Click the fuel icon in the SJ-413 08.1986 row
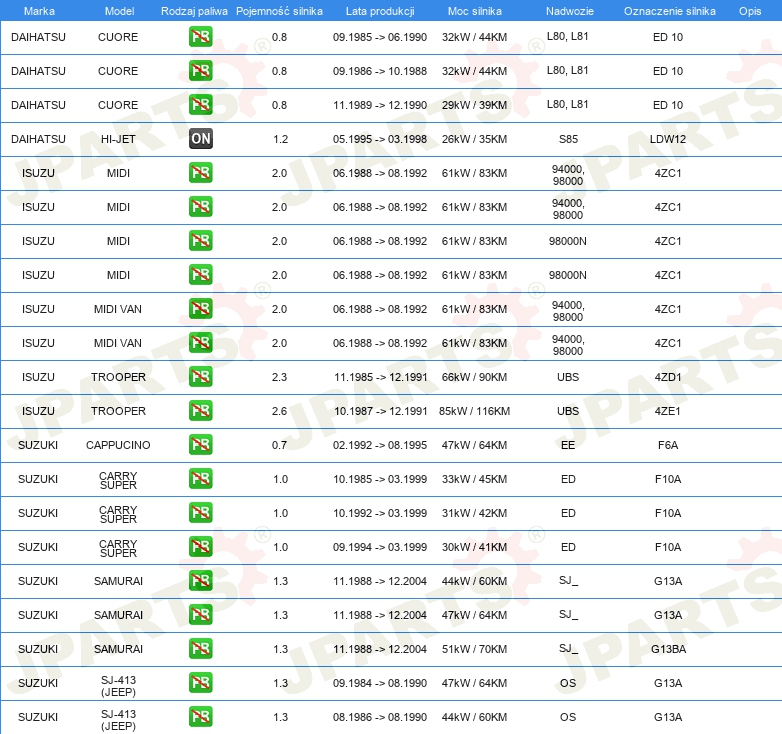Viewport: 782px width, 734px height. tap(200, 717)
